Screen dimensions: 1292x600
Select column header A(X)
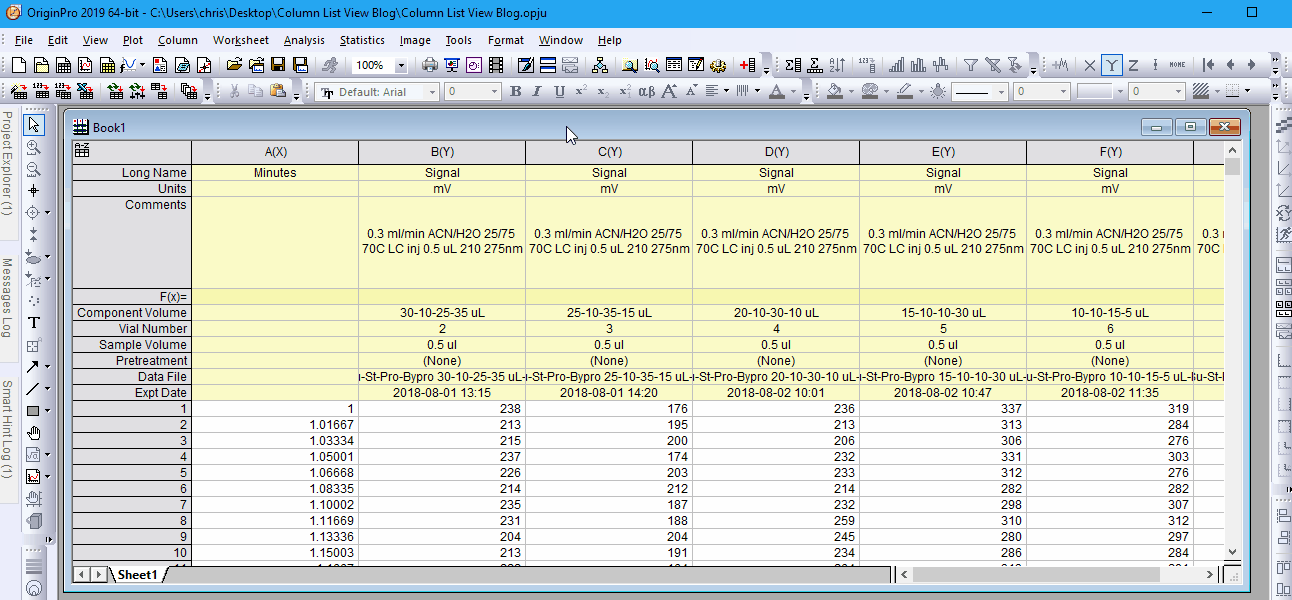275,152
